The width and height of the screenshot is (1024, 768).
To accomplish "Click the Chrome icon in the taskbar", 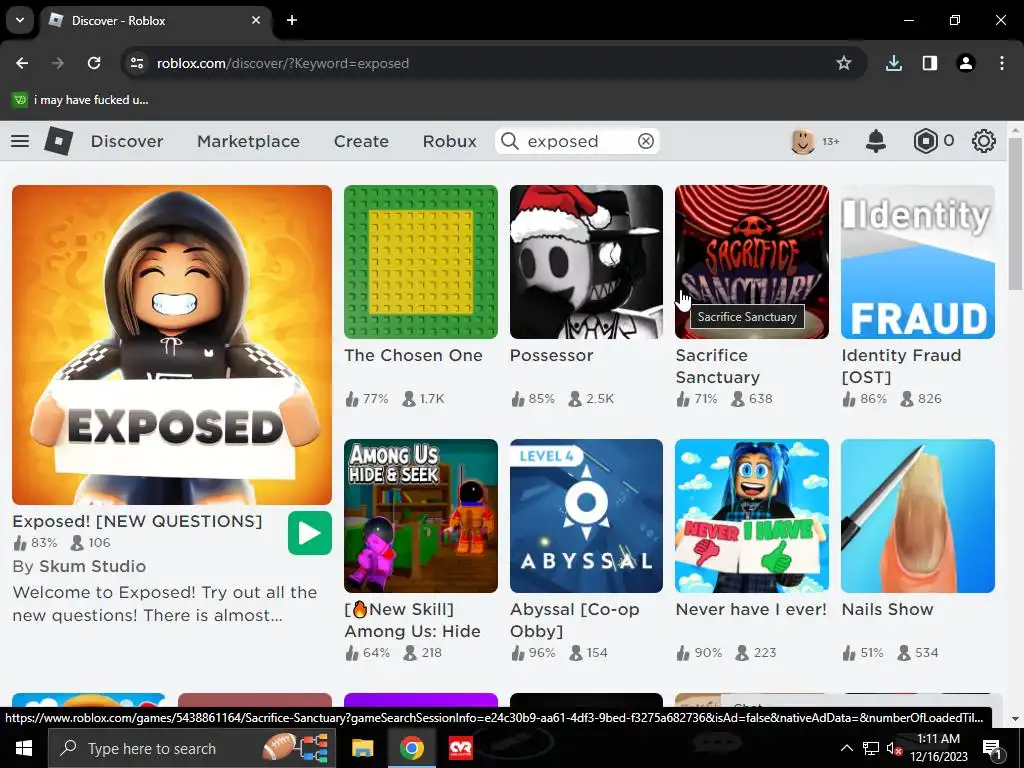I will [411, 748].
